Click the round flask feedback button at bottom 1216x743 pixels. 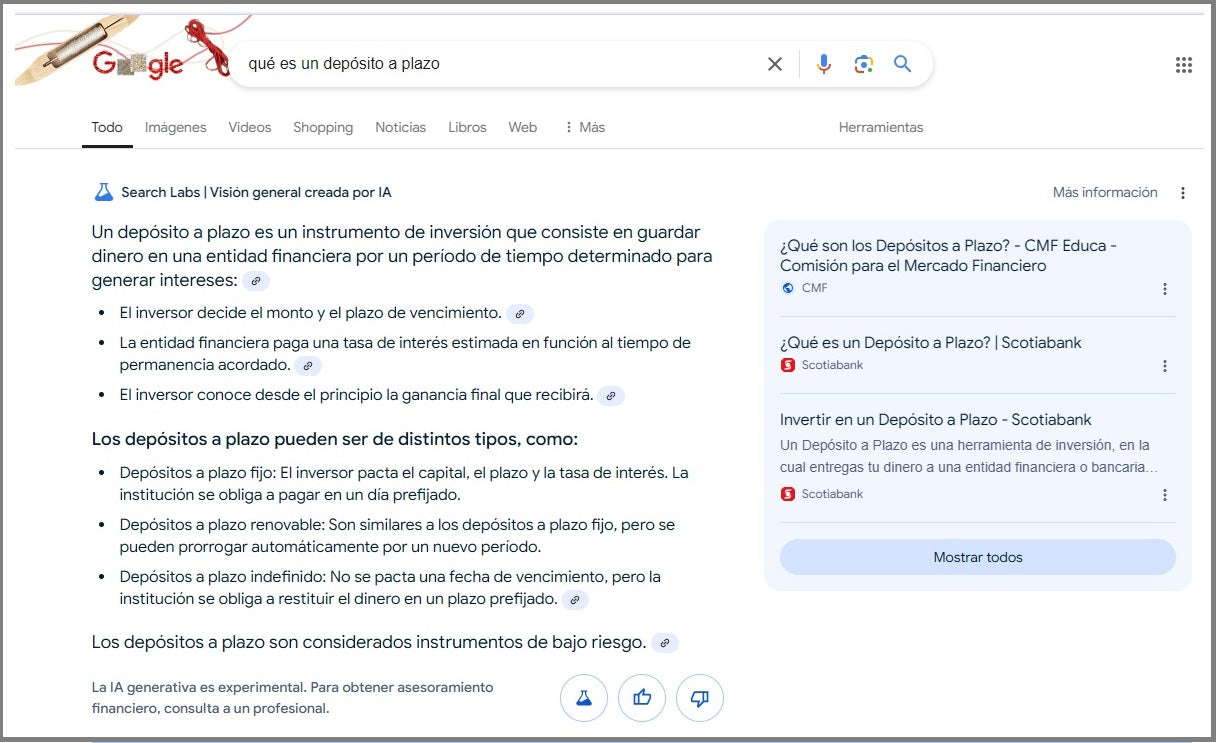(x=584, y=698)
